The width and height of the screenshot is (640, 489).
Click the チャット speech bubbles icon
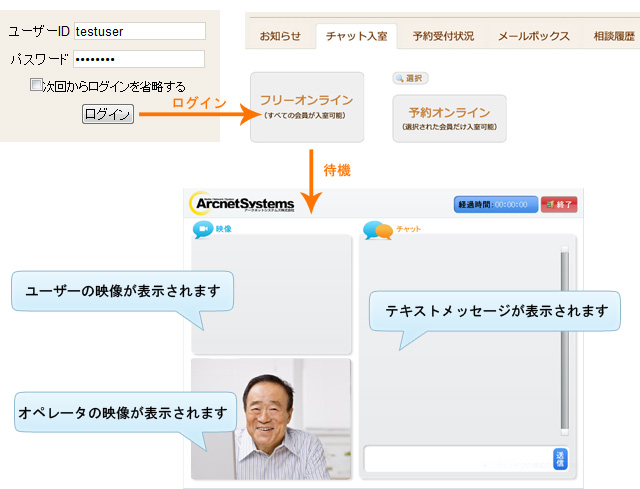[378, 230]
